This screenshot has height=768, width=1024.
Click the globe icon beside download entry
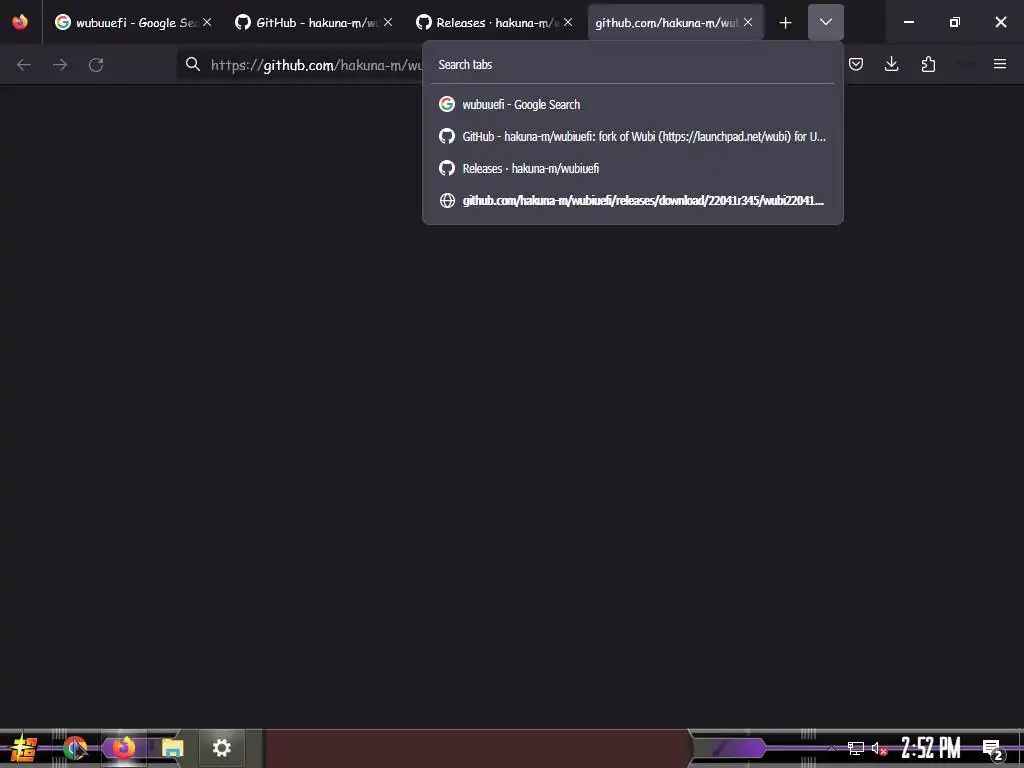[x=447, y=200]
